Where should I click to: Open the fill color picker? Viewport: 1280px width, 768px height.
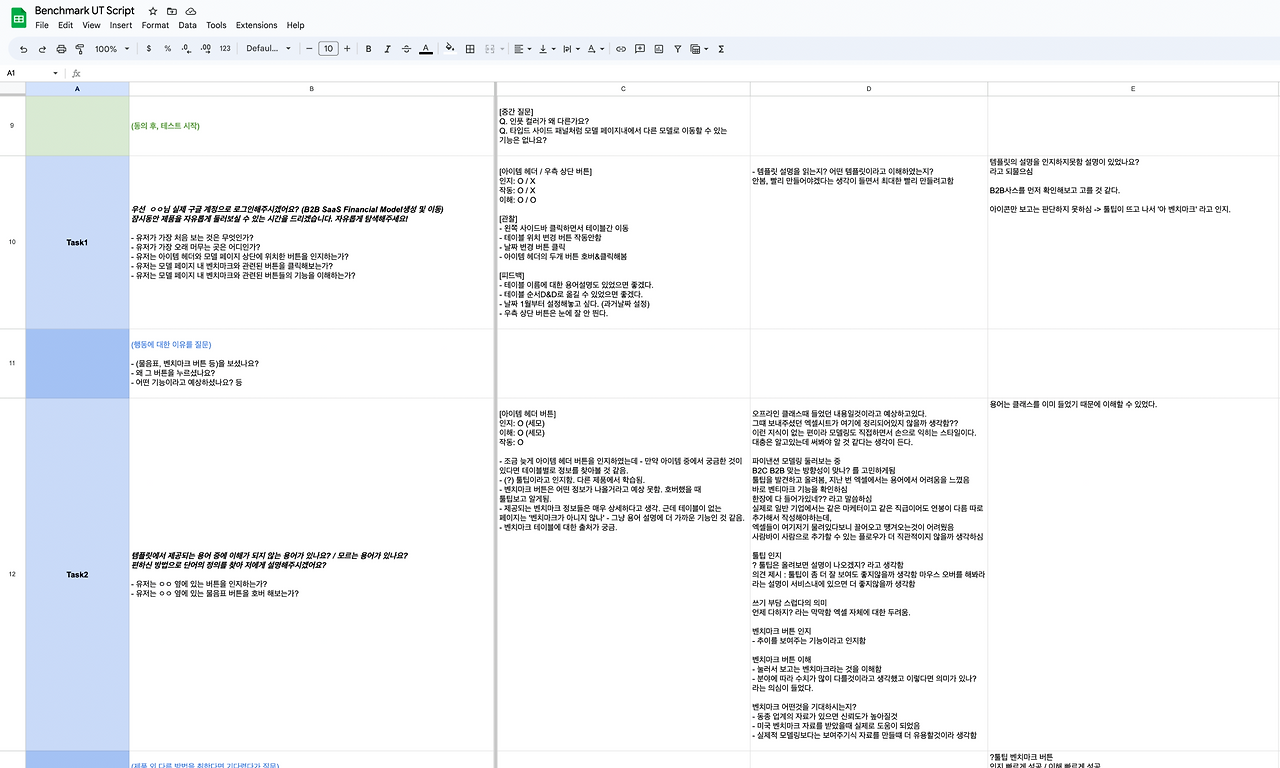450,48
